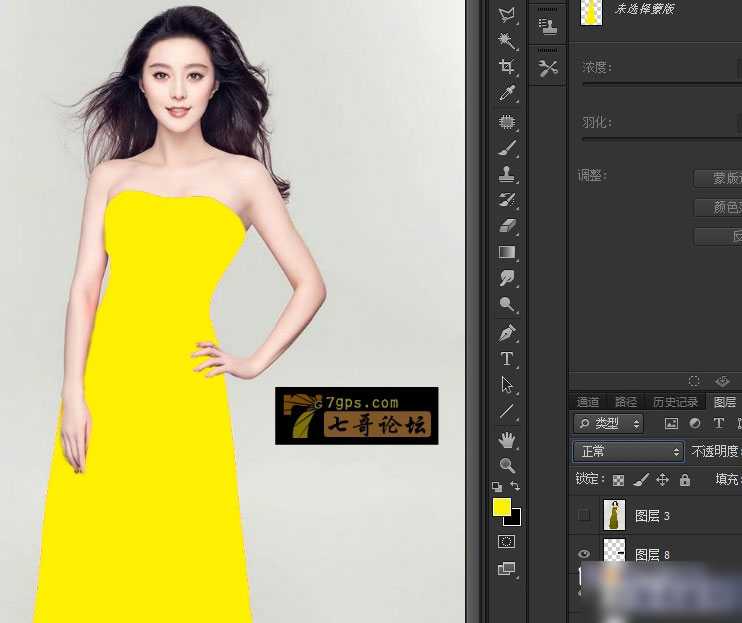Click the invert button below 颜色 button
Image resolution: width=742 pixels, height=623 pixels.
point(718,236)
